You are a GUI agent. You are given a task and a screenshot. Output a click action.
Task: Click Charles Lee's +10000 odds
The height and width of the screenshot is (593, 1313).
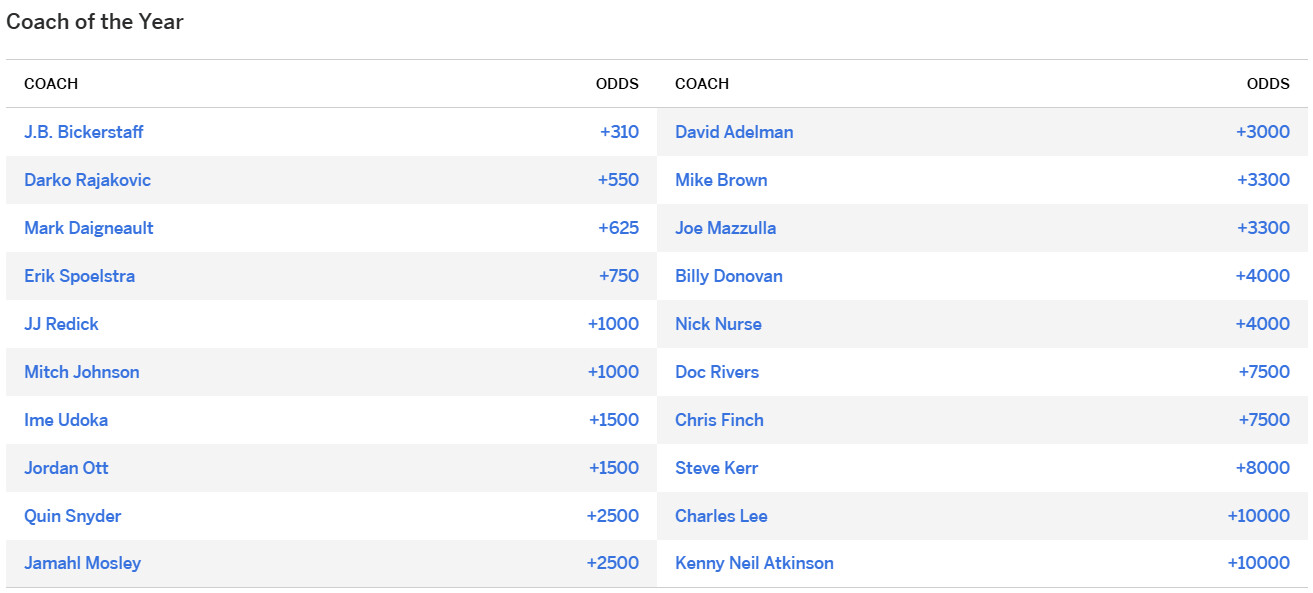pyautogui.click(x=1258, y=516)
